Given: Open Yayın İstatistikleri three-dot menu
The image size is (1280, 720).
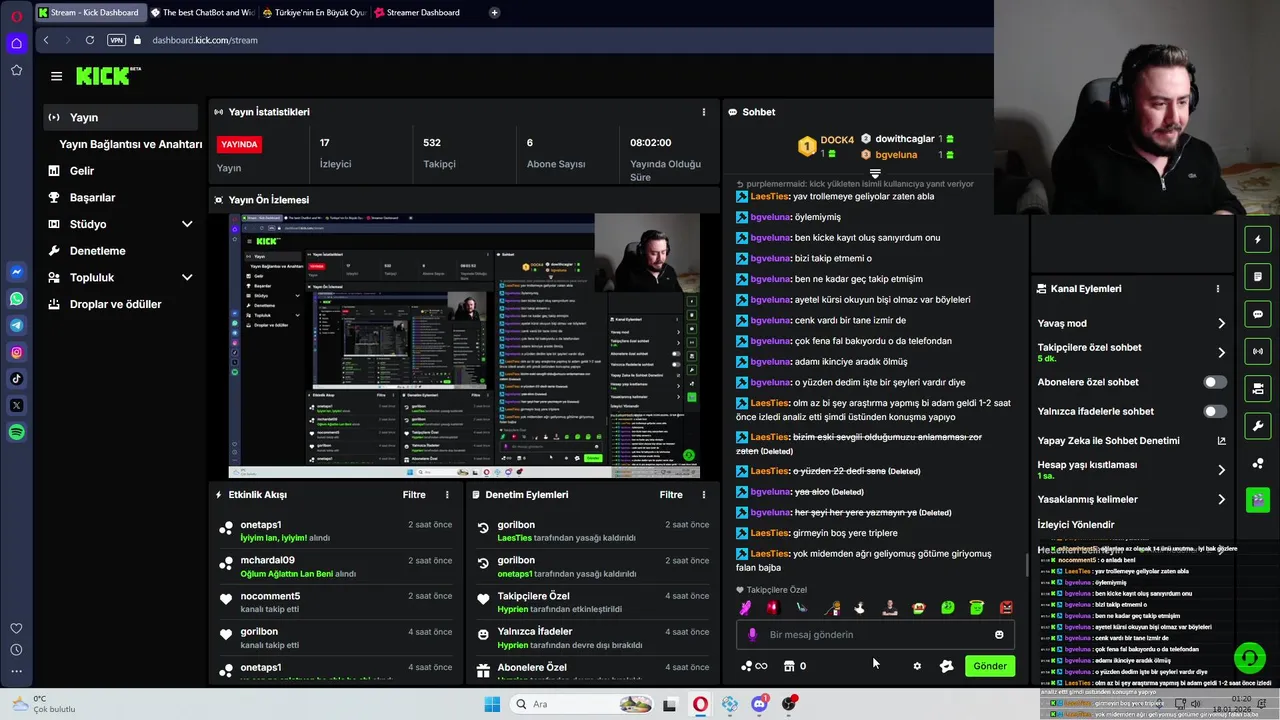Looking at the screenshot, I should click(x=703, y=112).
